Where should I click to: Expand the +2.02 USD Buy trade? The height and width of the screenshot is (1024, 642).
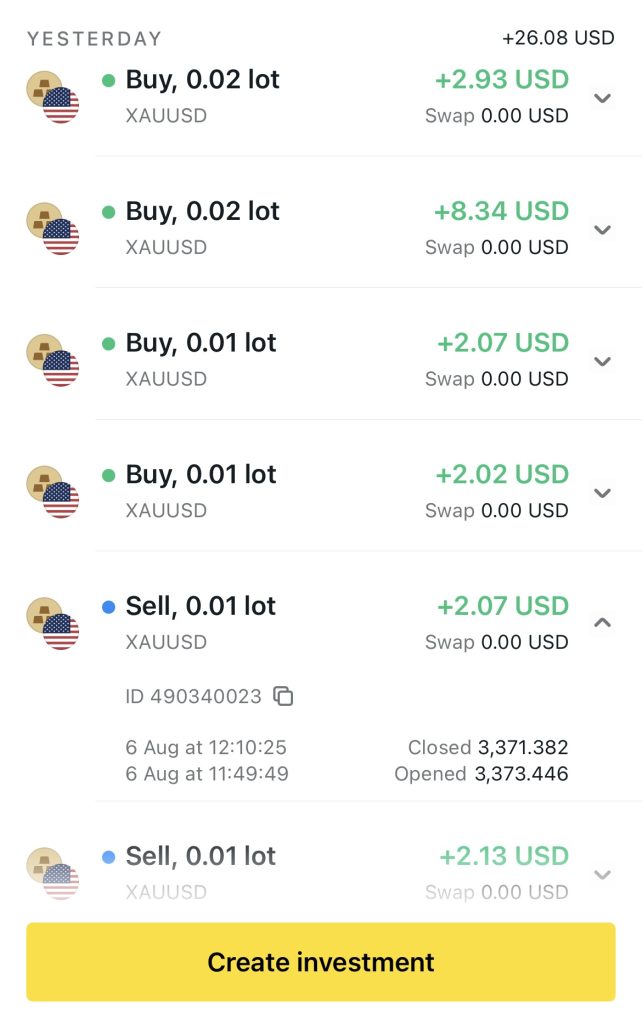click(x=602, y=493)
